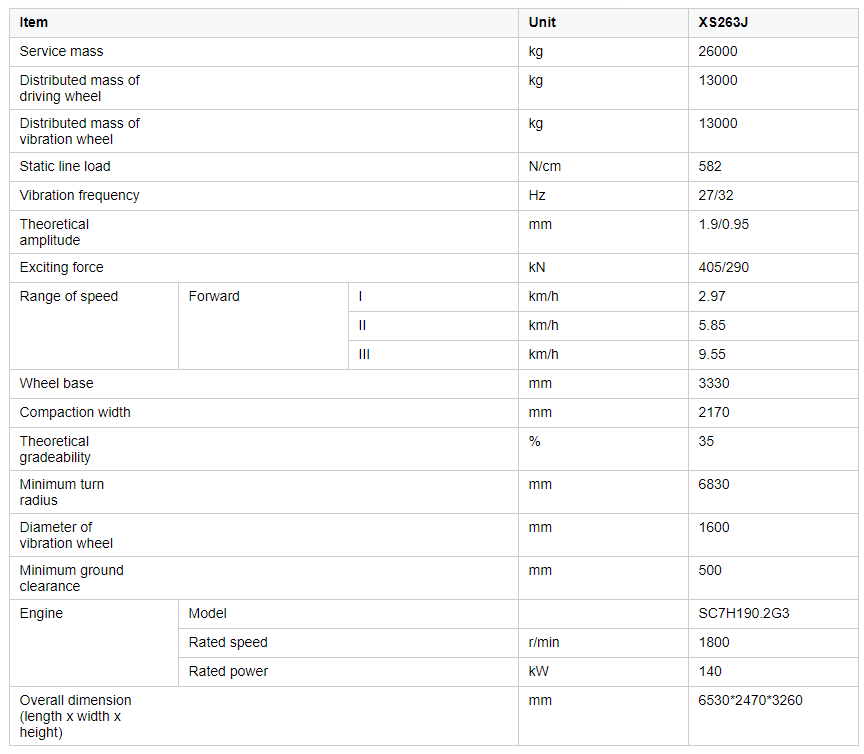The image size is (864, 754).
Task: Select the Minimum ground clearance value 500
Action: 710,570
